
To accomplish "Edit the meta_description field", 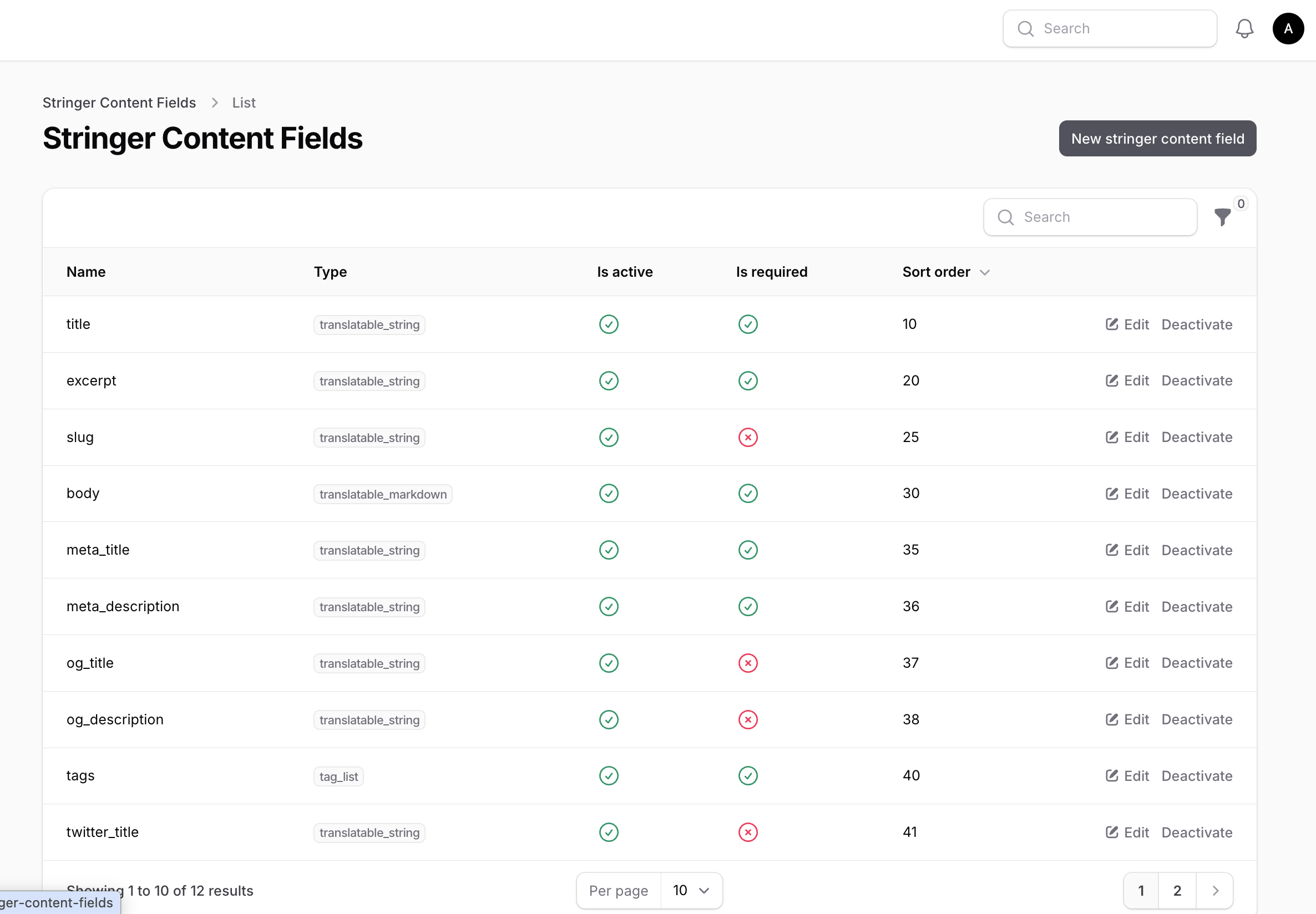I will click(1127, 607).
